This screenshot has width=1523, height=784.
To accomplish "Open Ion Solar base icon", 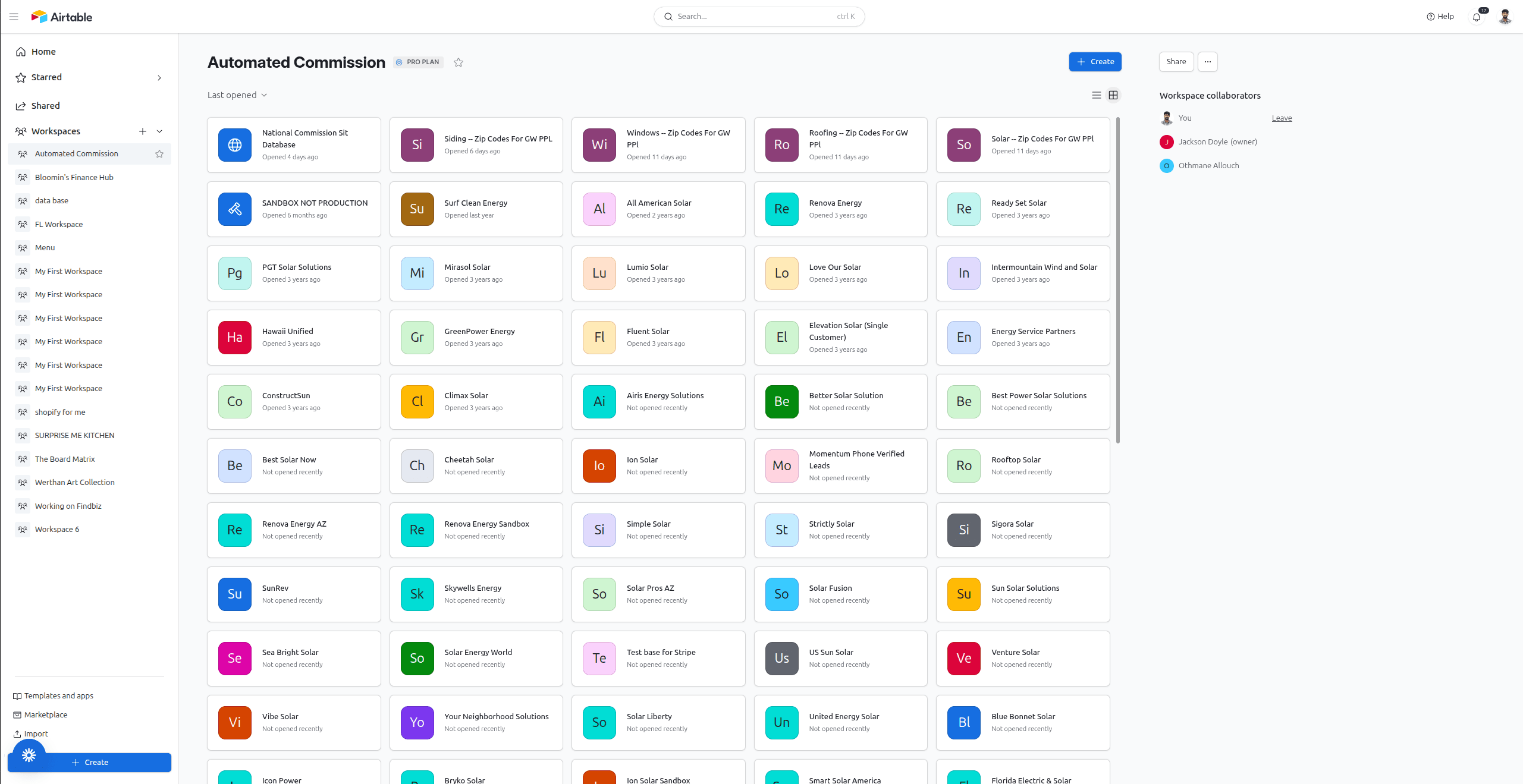I will (599, 466).
